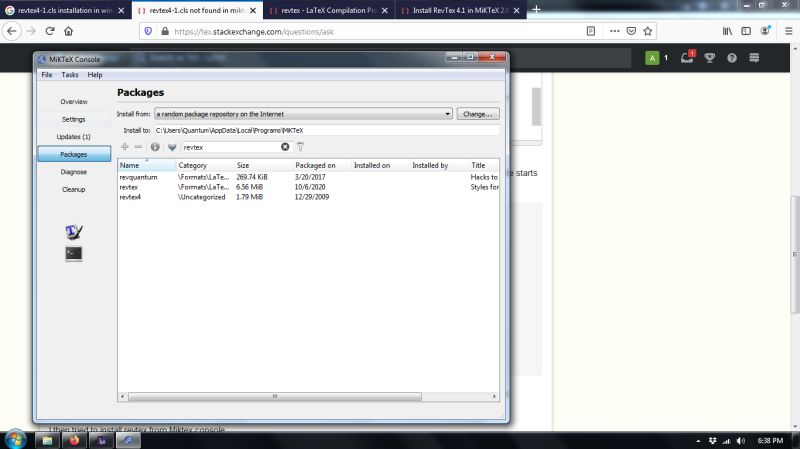Toggle reader view in address bar
Viewport: 800px width, 449px height.
pos(591,31)
